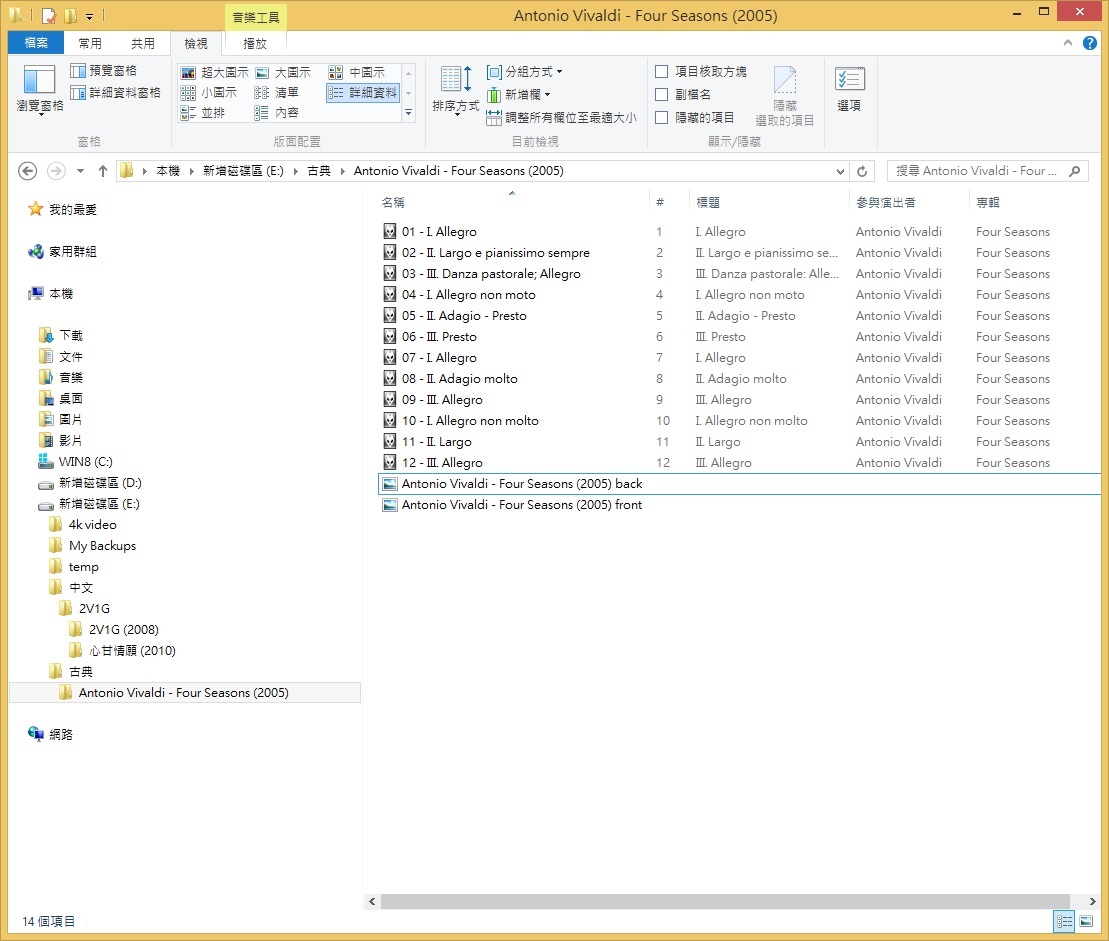
Task: Open the 新增欄 add columns dropdown
Action: [519, 94]
